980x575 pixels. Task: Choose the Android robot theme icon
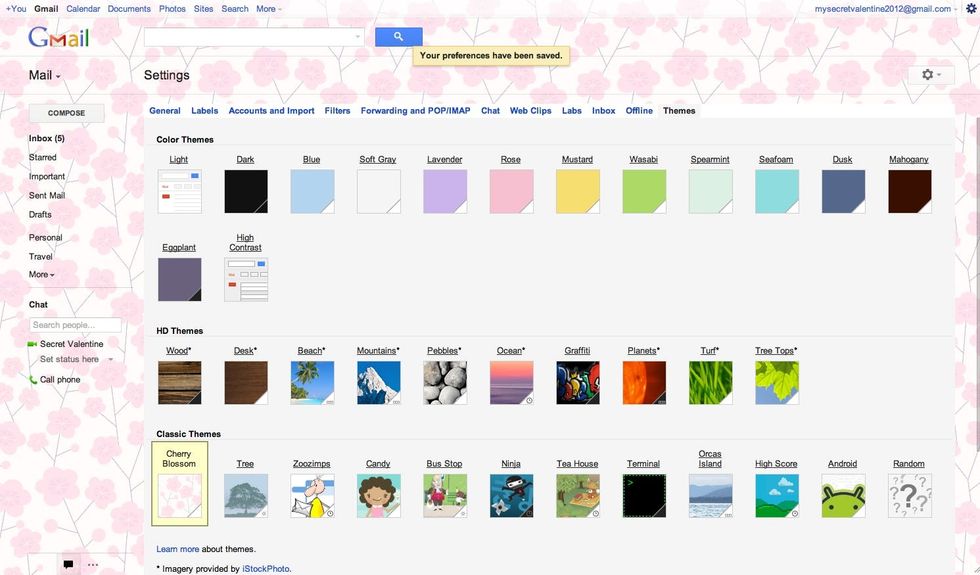[x=842, y=495]
